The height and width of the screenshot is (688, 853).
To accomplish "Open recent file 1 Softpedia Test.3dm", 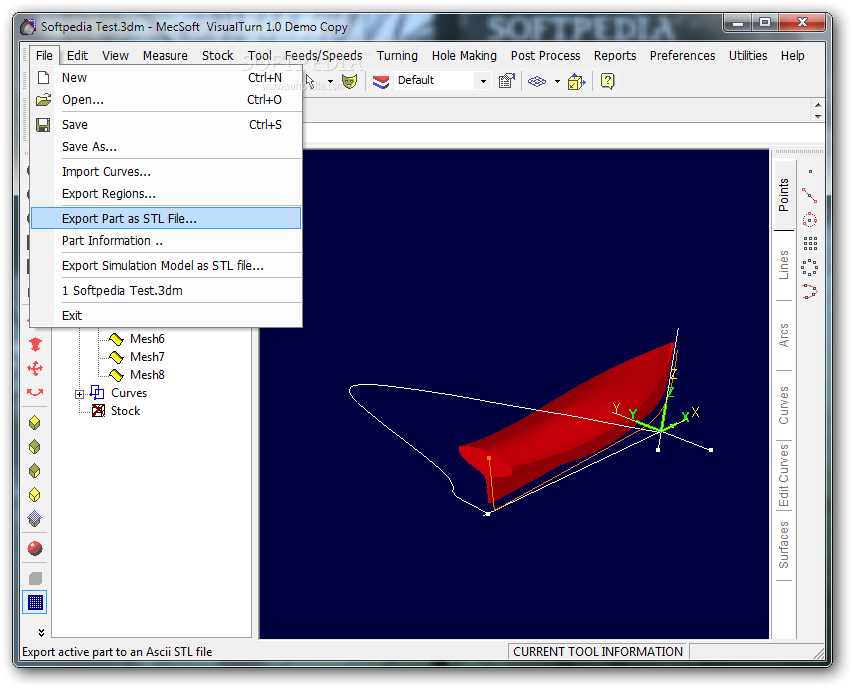I will 166,290.
